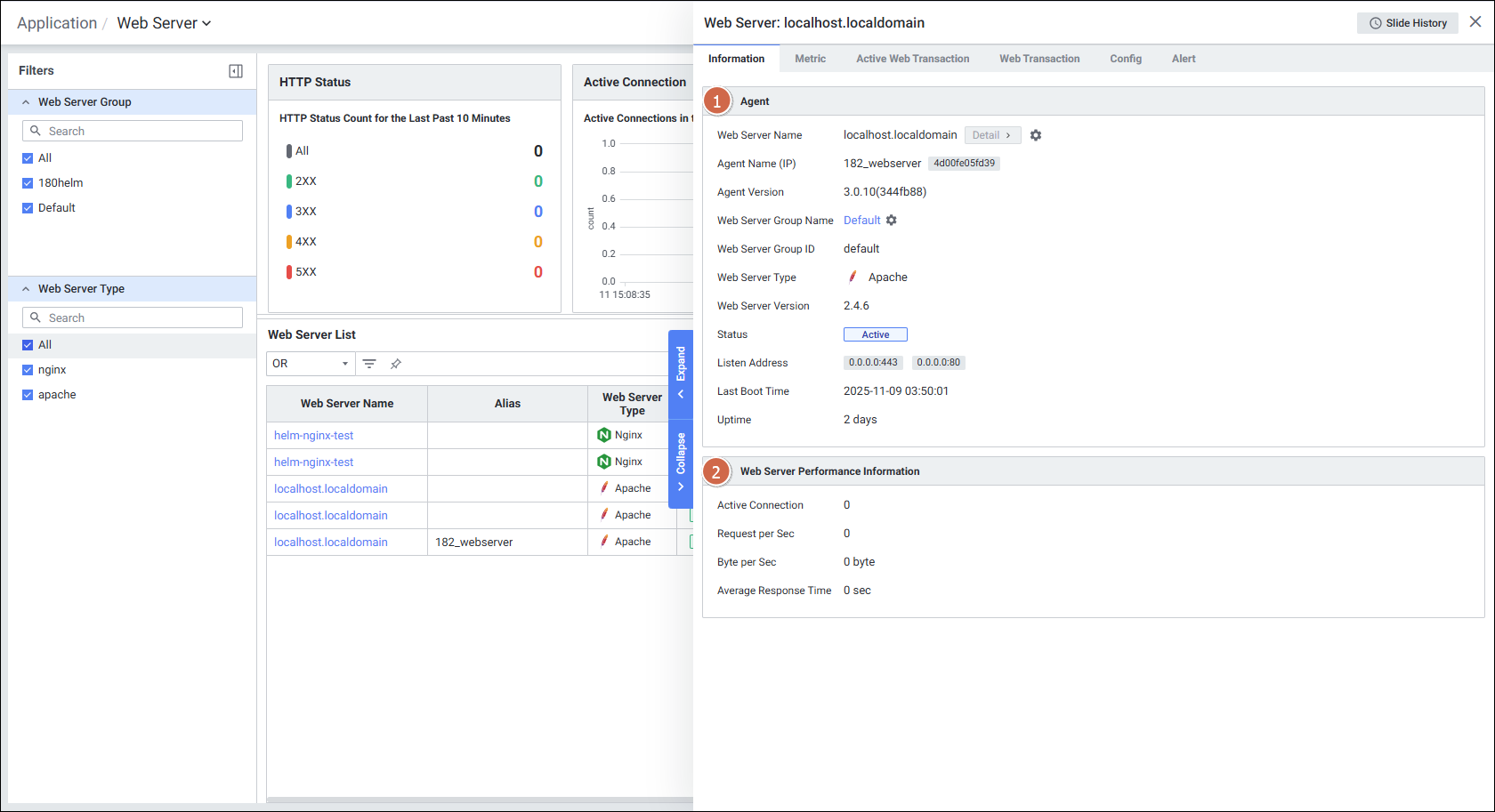Viewport: 1495px width, 812px height.
Task: Click the filter lines icon in Web Server List
Action: click(369, 364)
